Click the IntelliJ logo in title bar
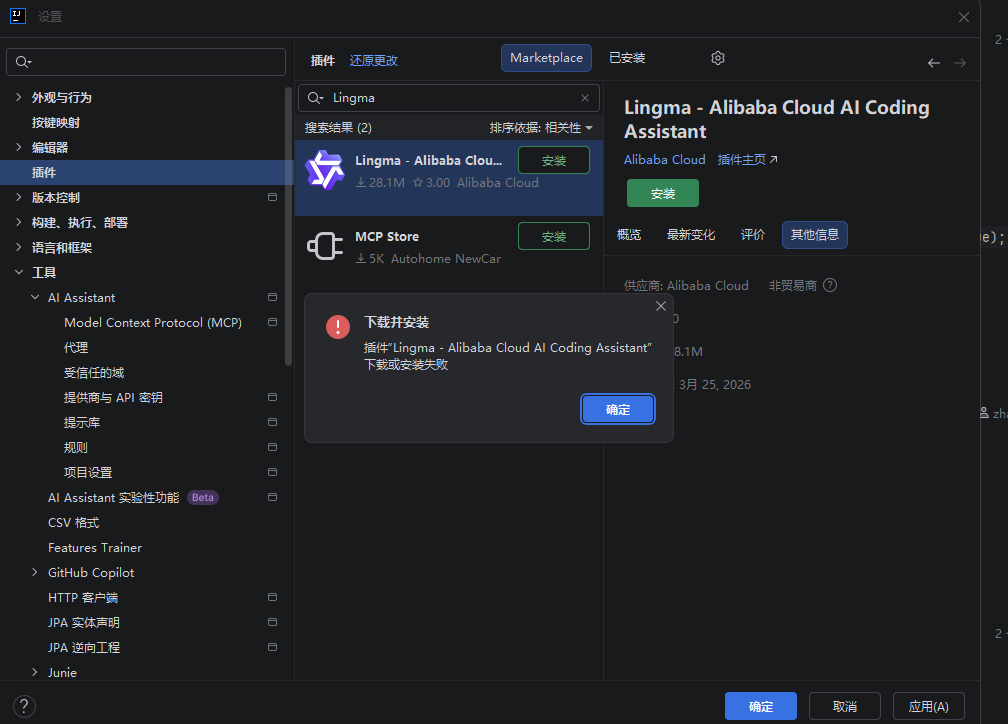Screen dimensions: 1008x724 point(18,16)
